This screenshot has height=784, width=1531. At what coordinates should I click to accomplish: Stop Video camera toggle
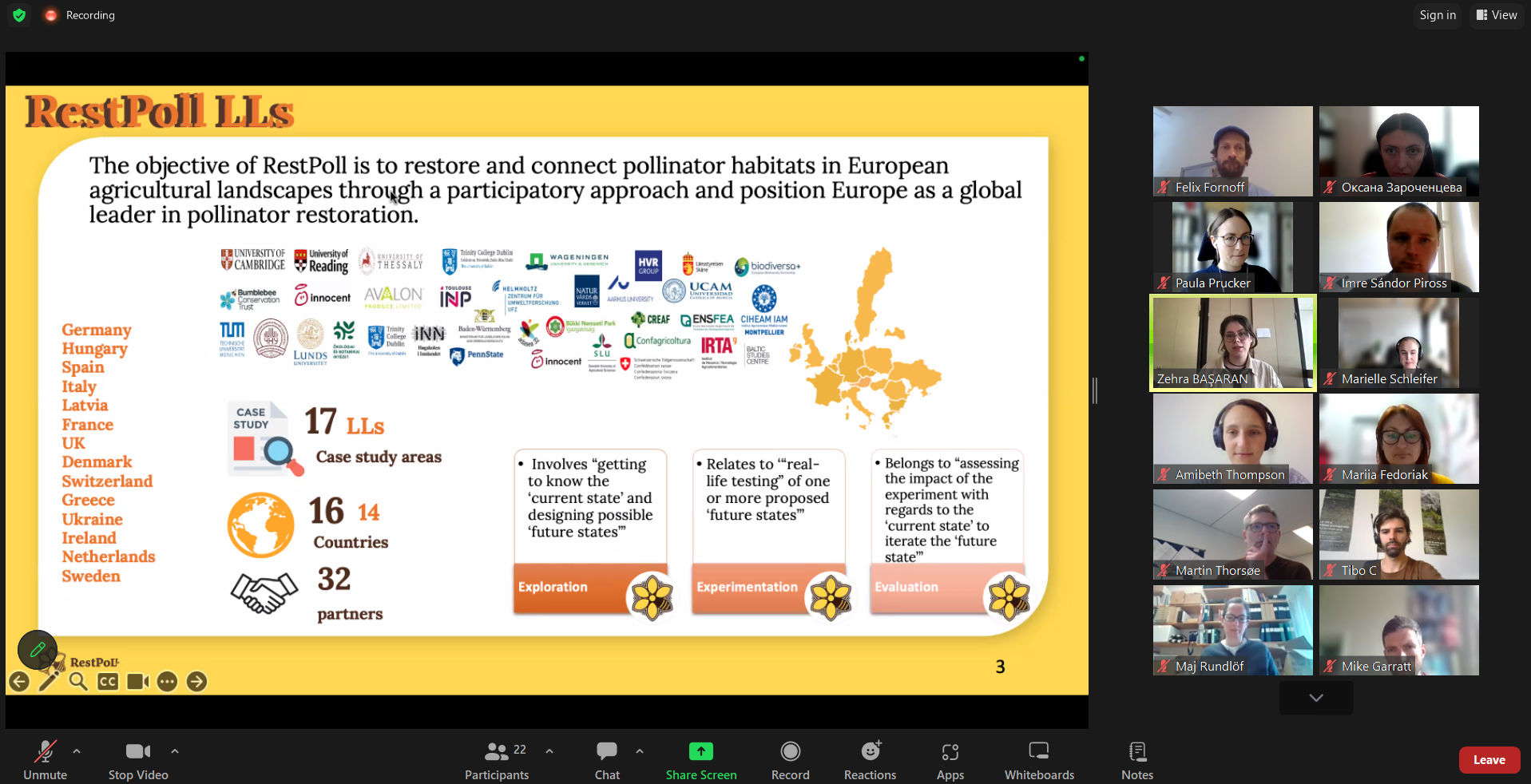[138, 760]
